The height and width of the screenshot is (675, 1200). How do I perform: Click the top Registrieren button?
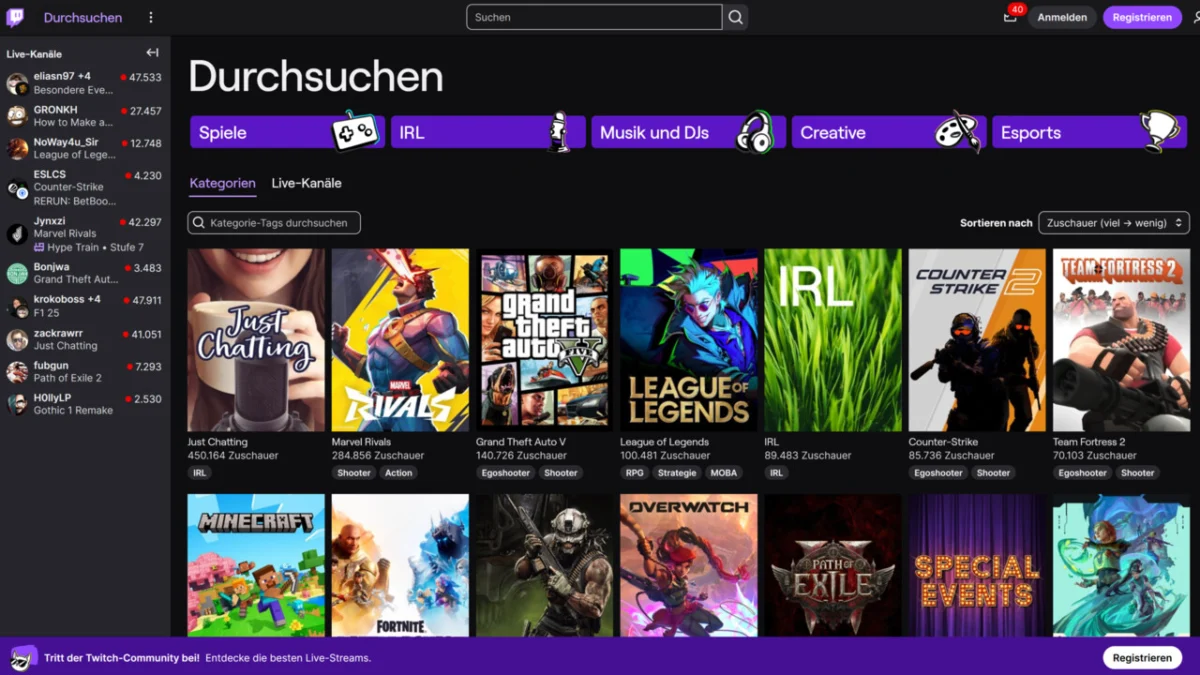[1142, 17]
